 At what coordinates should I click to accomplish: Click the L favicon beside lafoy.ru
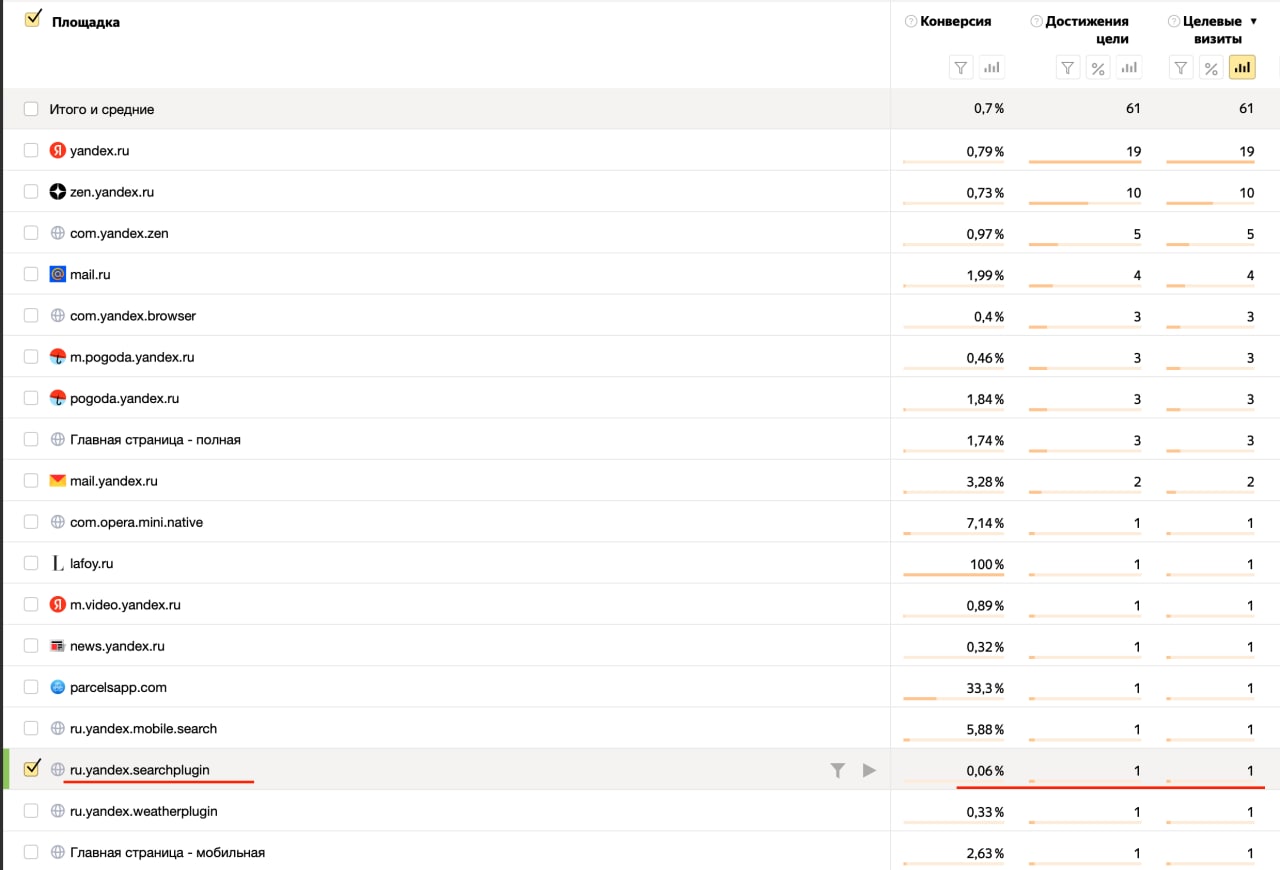tap(58, 563)
